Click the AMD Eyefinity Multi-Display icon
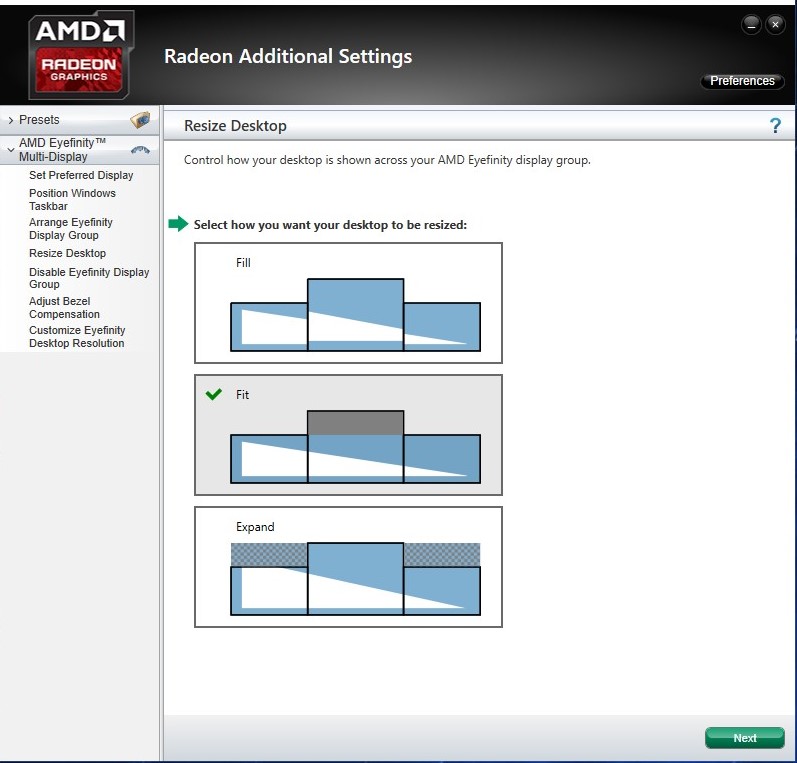797x763 pixels. coord(140,151)
